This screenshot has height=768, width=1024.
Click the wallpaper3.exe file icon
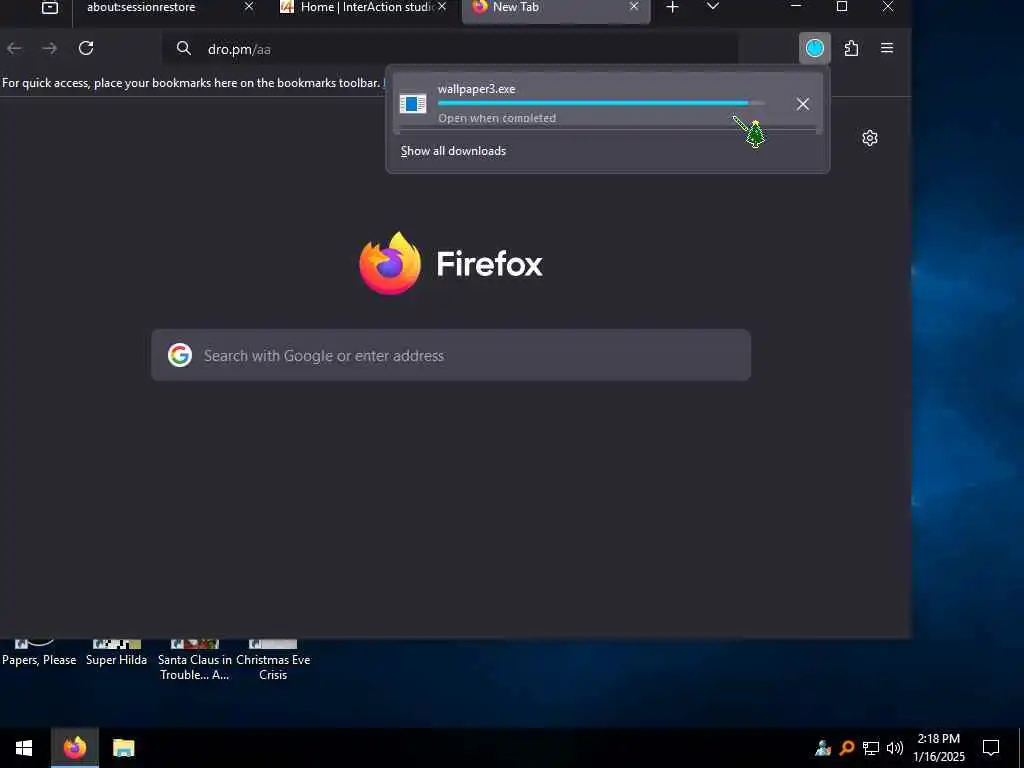[413, 104]
